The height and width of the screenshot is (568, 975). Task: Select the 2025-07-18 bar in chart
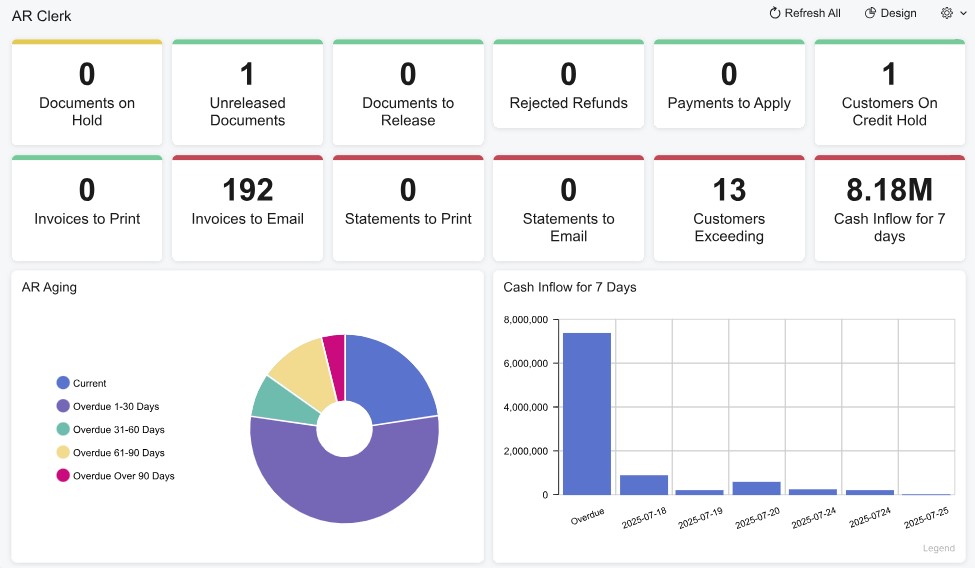pyautogui.click(x=643, y=485)
